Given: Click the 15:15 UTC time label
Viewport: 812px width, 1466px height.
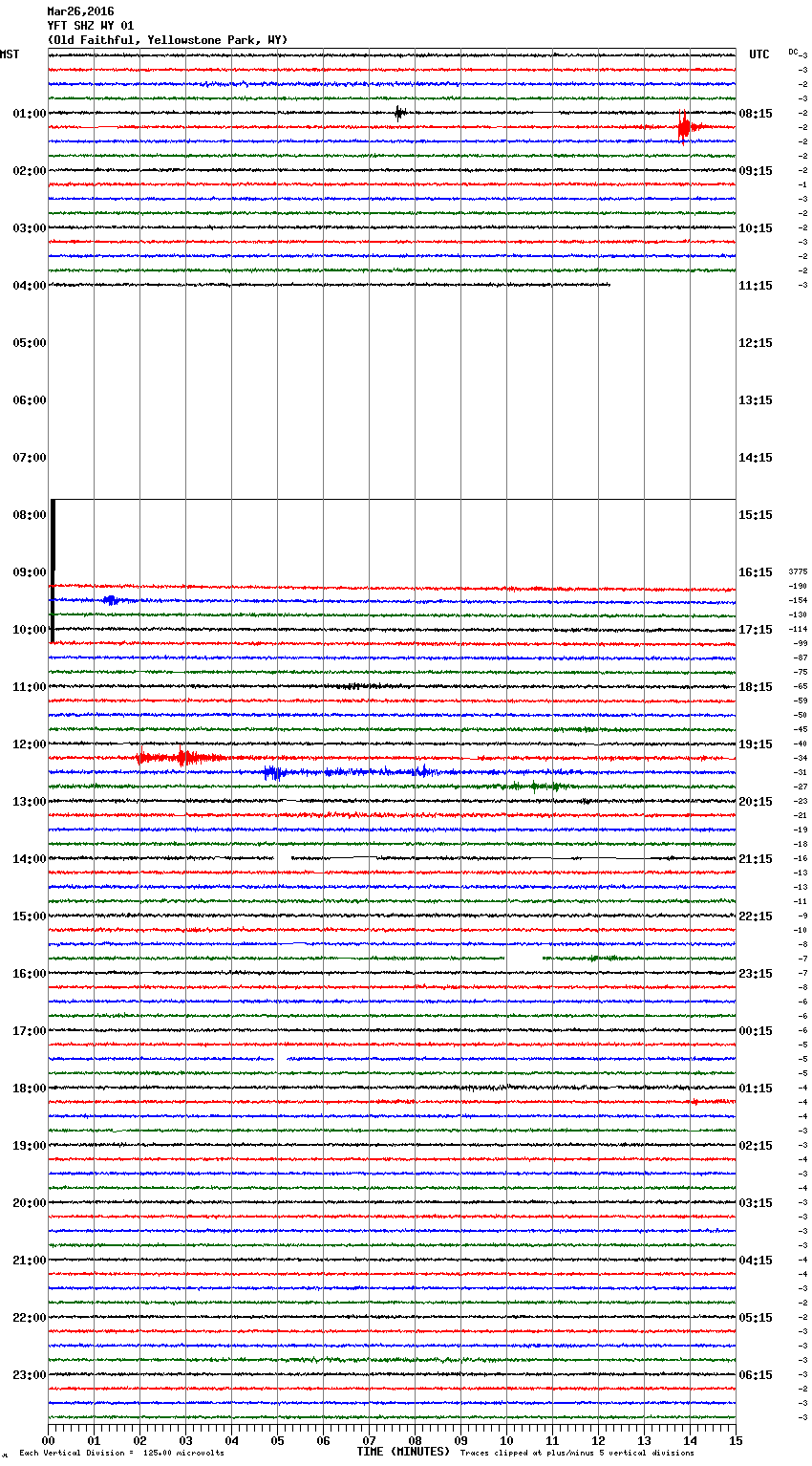Looking at the screenshot, I should 756,515.
